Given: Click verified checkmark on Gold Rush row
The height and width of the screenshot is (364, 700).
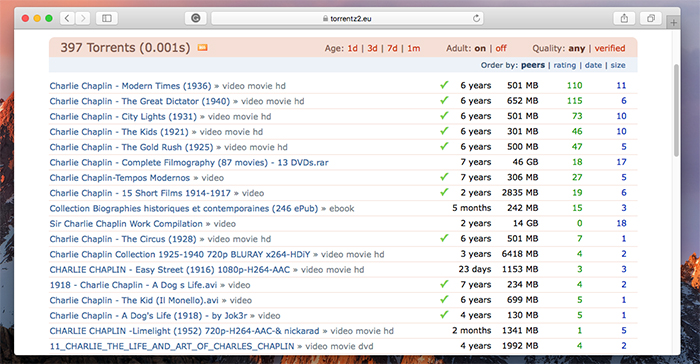Looking at the screenshot, I should pyautogui.click(x=444, y=146).
